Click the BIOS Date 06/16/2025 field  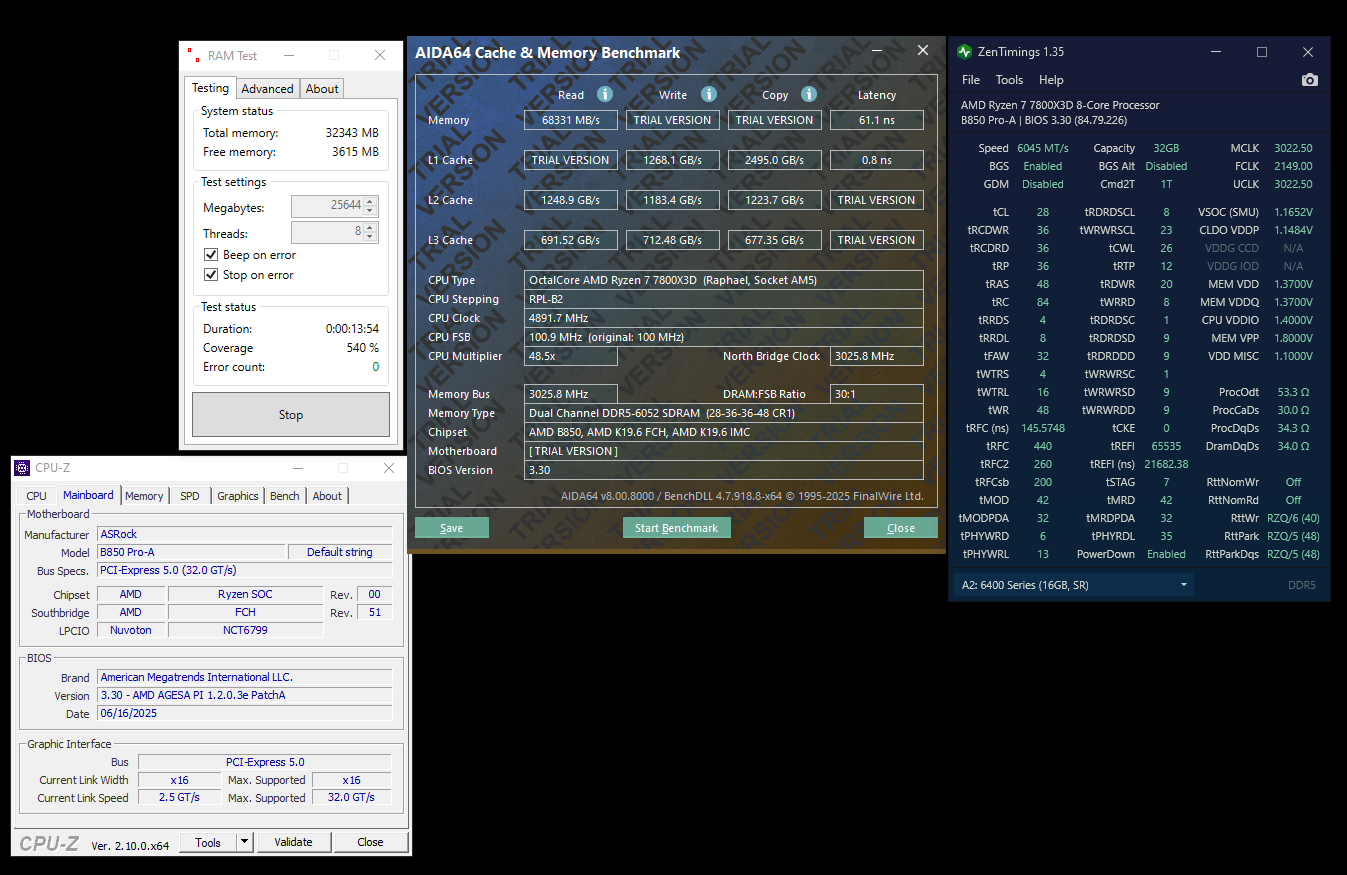[245, 713]
